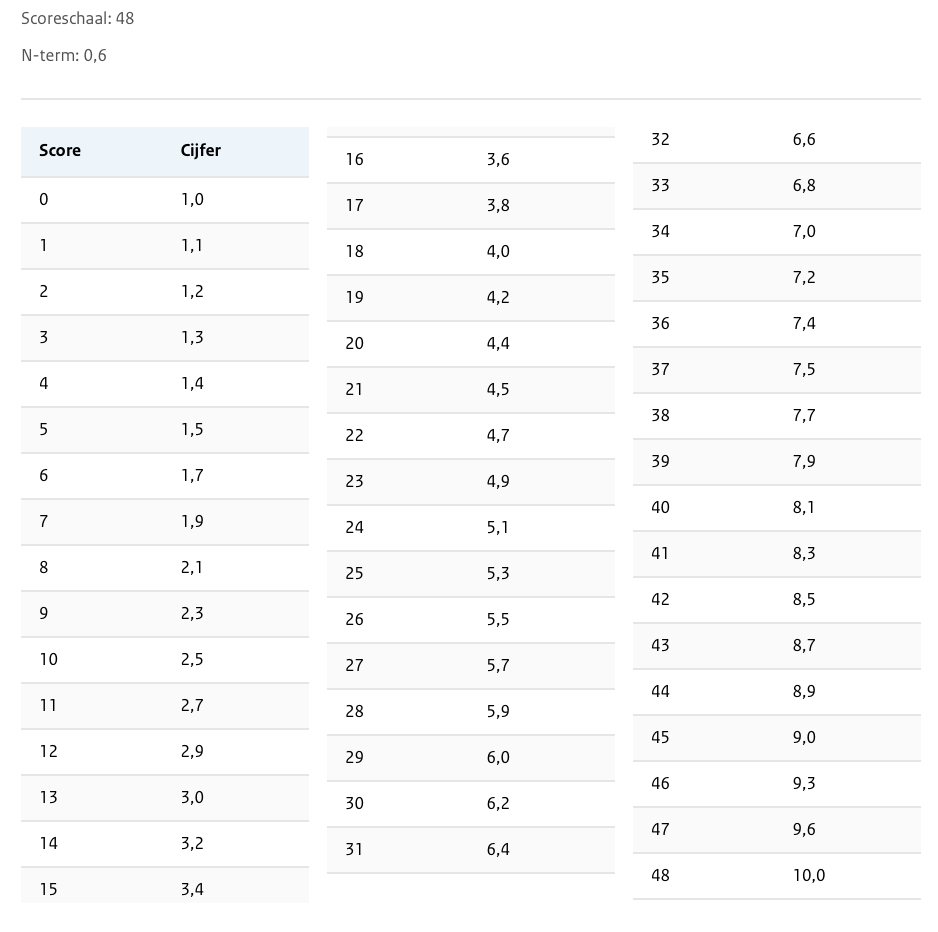Select score 24 in the table
The height and width of the screenshot is (932, 938).
[355, 527]
